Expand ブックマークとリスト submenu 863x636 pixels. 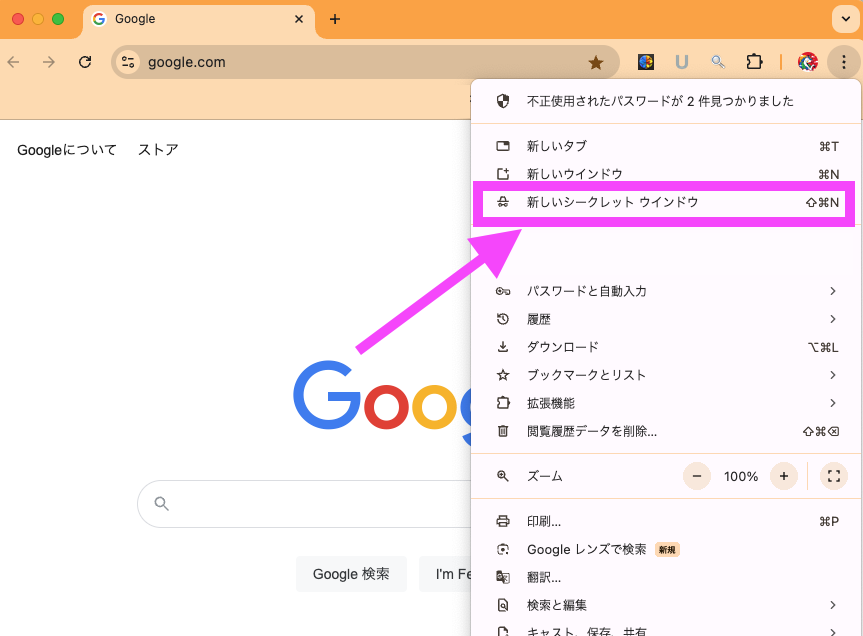(665, 375)
